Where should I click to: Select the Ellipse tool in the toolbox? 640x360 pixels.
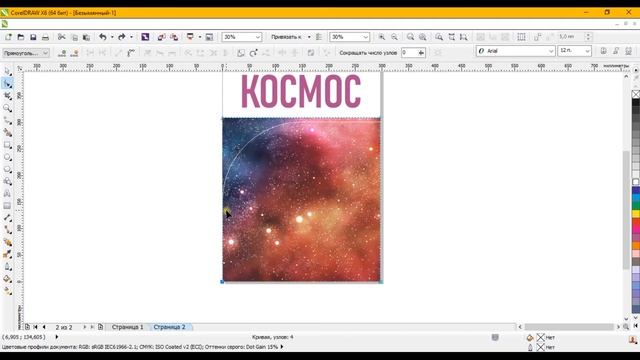(x=7, y=157)
